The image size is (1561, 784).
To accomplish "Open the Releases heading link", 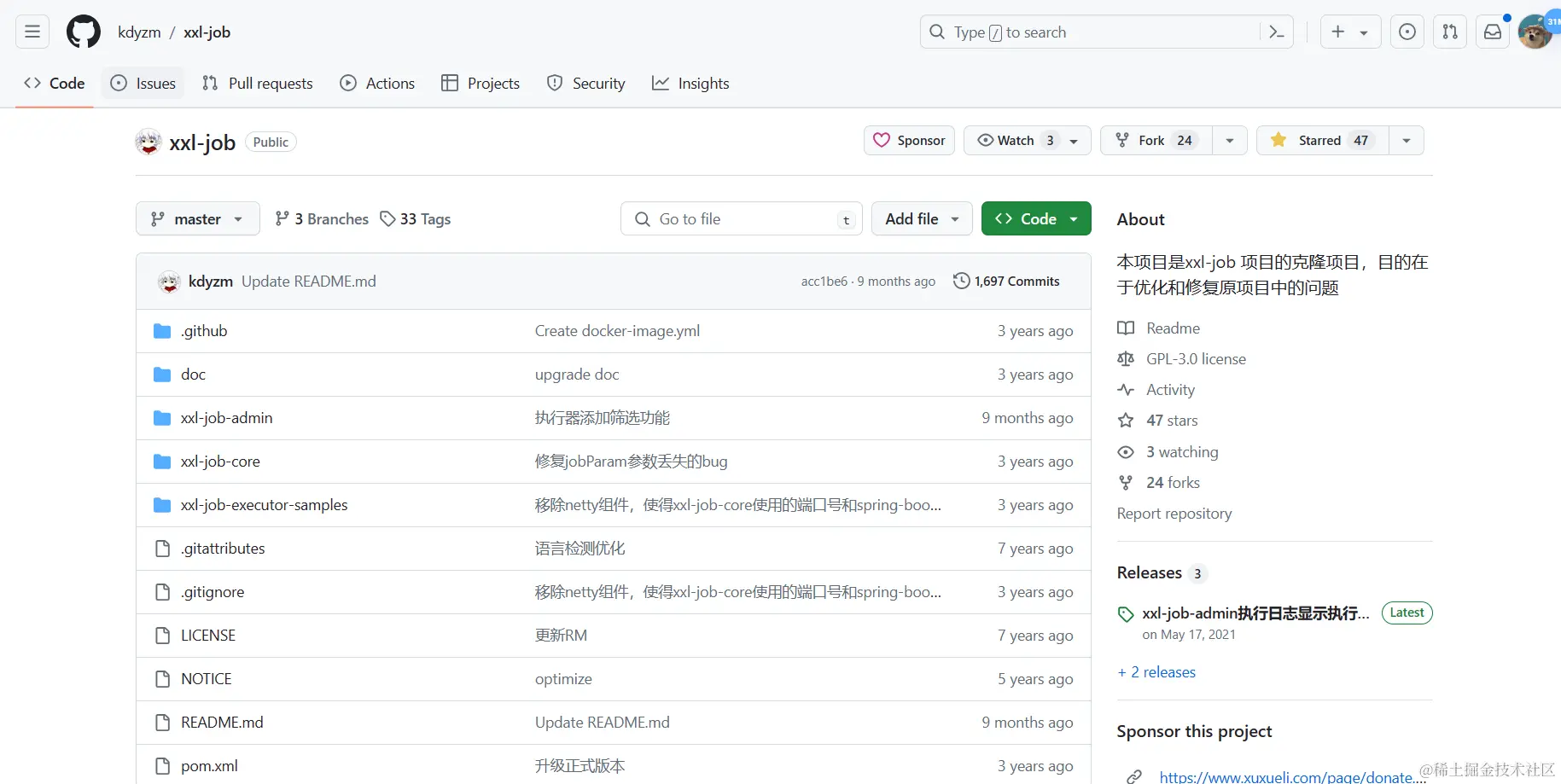I will coord(1162,573).
